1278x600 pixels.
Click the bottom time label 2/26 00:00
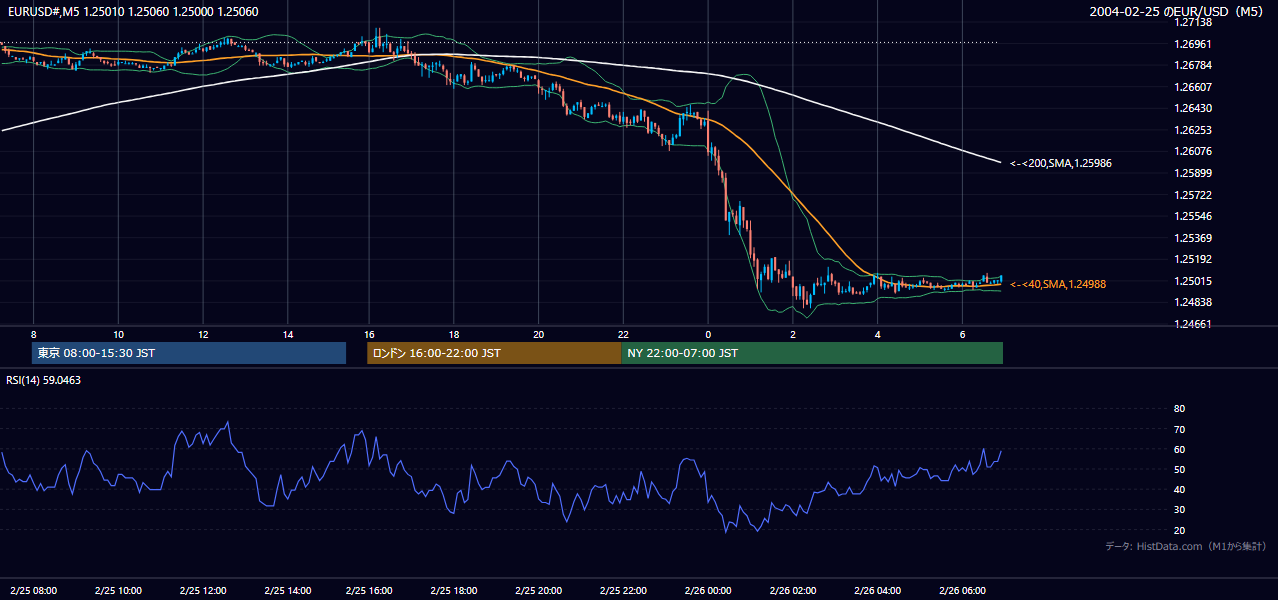point(709,590)
